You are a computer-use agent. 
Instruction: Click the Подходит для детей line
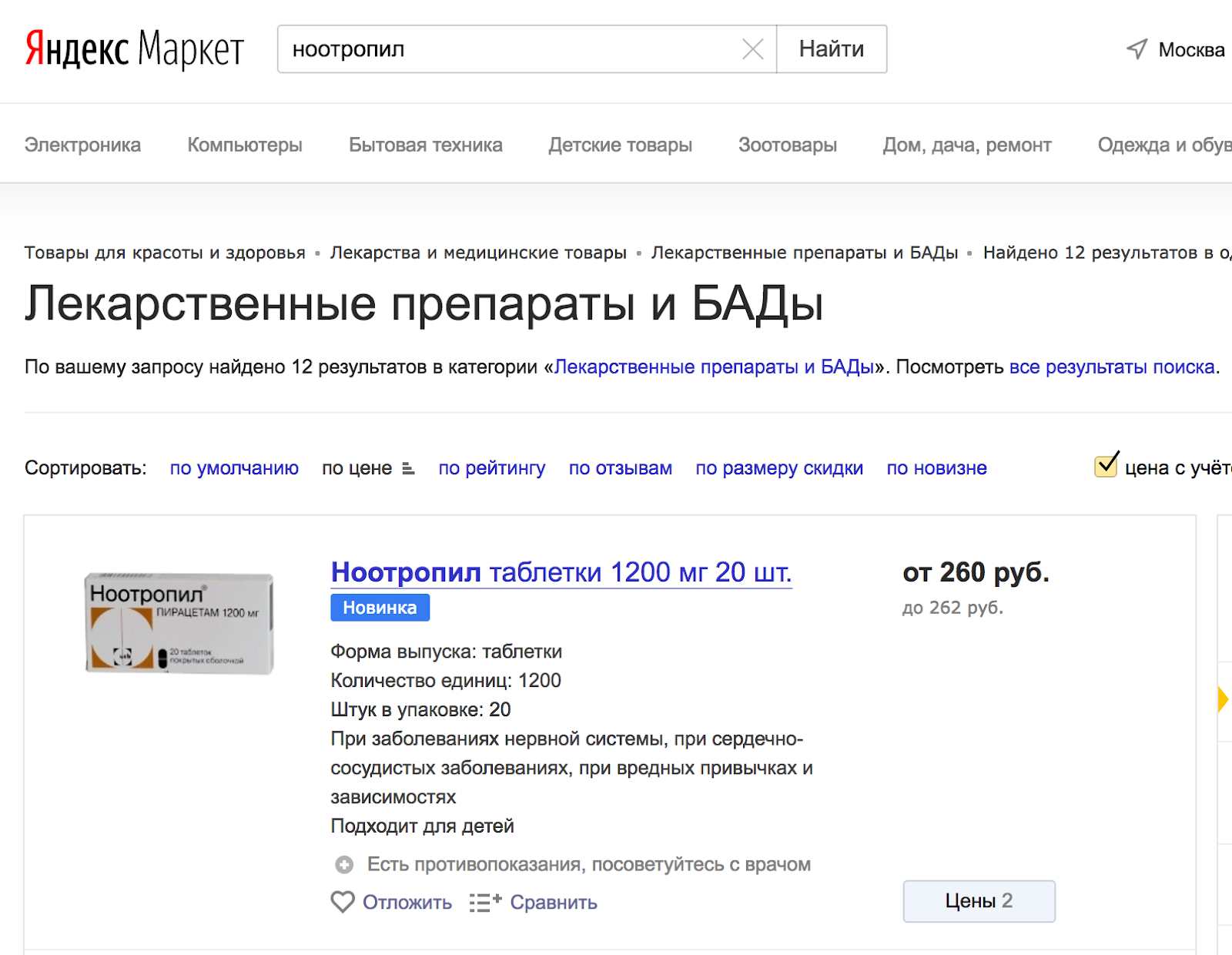pyautogui.click(x=423, y=826)
